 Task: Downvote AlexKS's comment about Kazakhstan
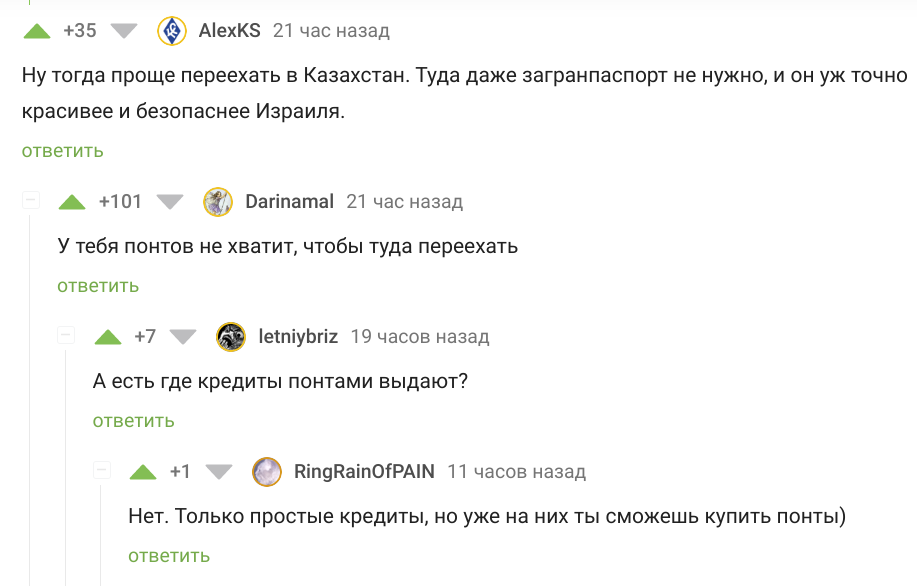pos(123,31)
